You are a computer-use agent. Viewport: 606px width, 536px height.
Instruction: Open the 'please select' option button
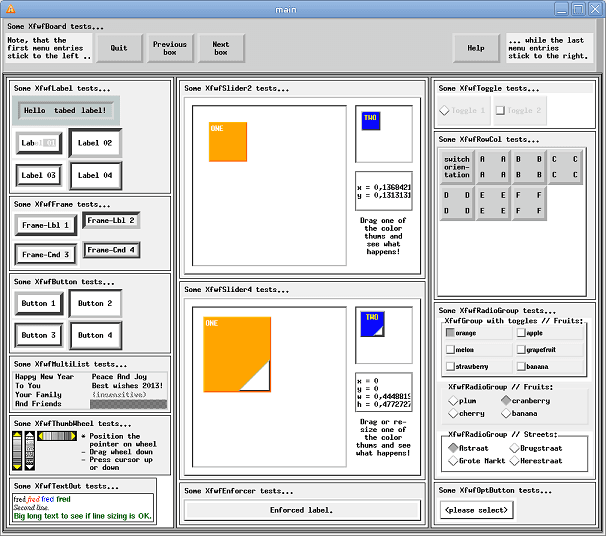pyautogui.click(x=477, y=510)
